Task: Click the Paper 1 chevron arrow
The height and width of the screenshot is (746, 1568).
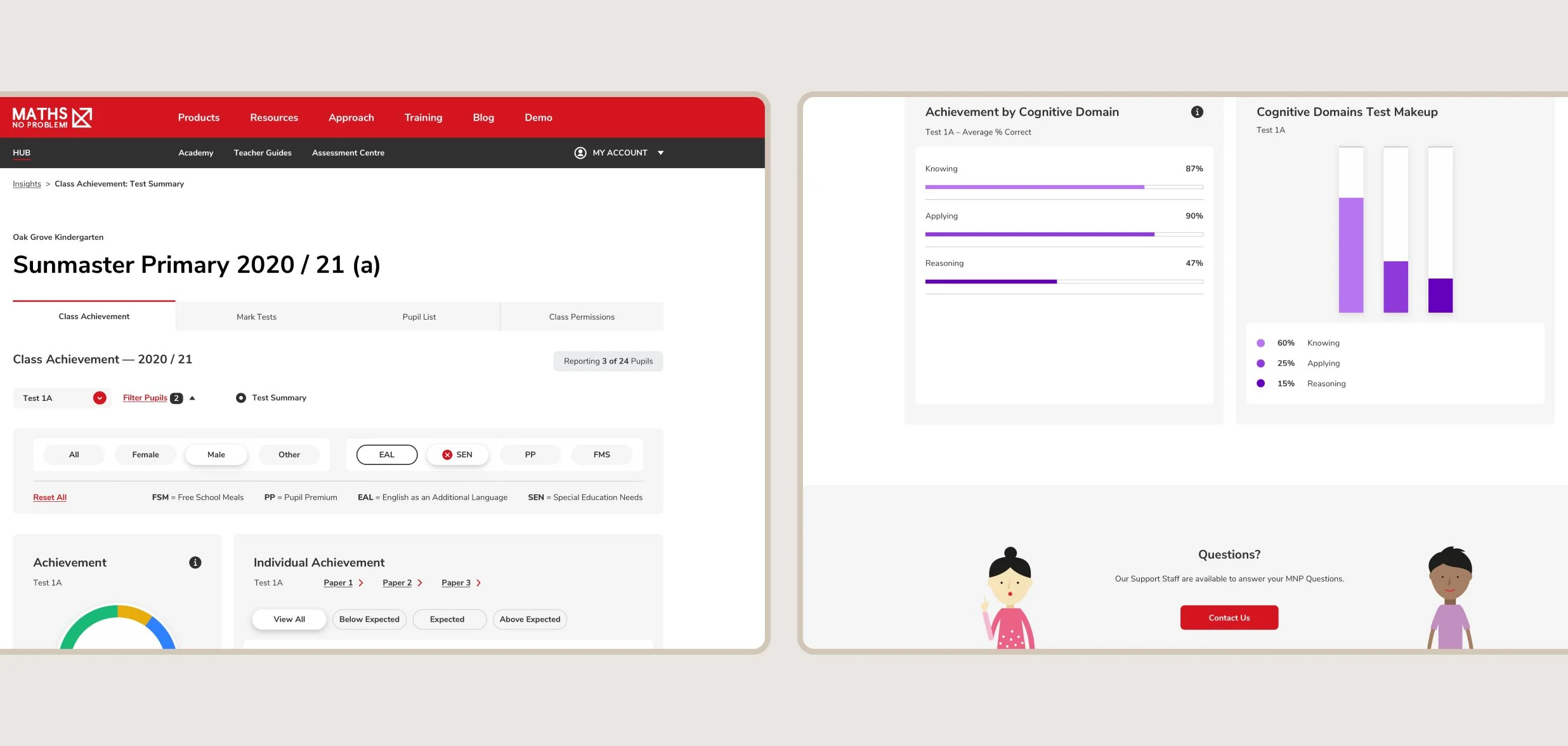Action: click(361, 583)
